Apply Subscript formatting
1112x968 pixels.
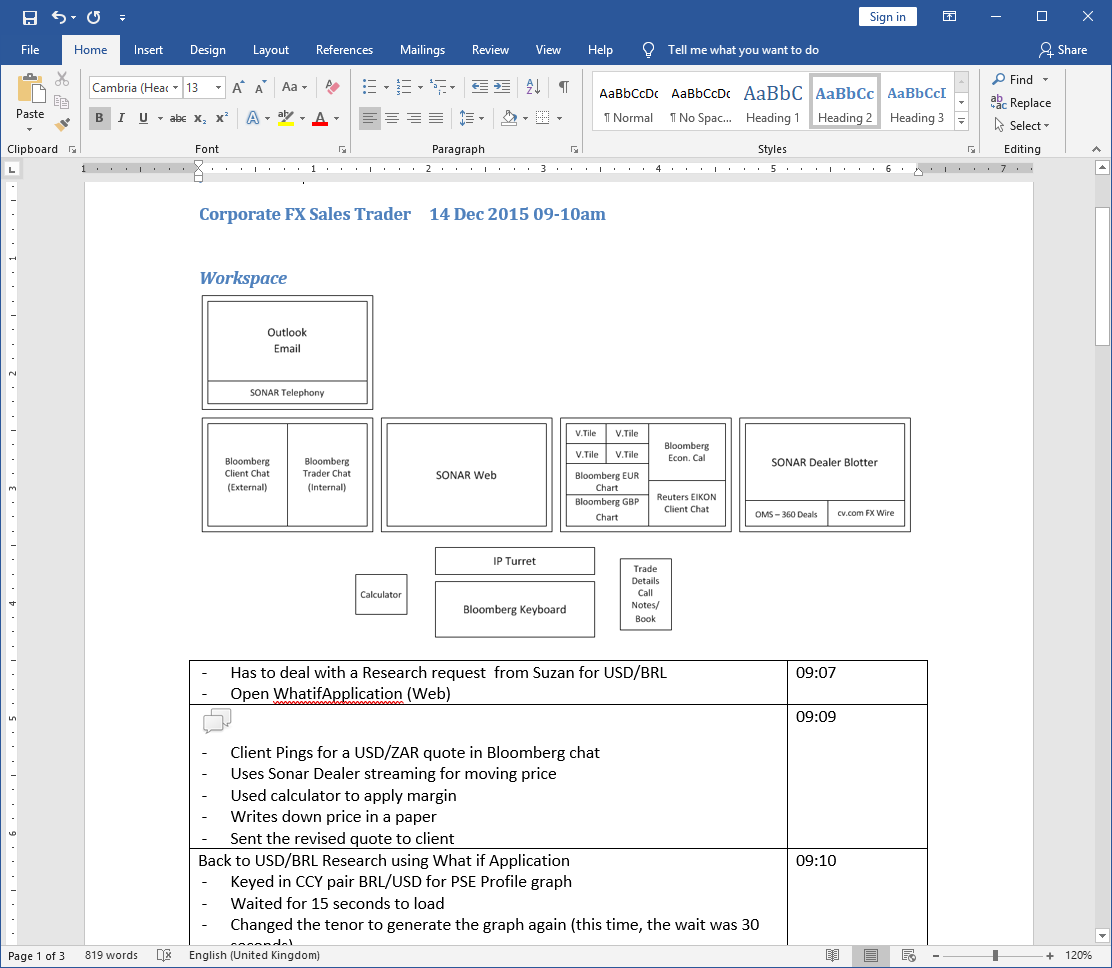[198, 118]
